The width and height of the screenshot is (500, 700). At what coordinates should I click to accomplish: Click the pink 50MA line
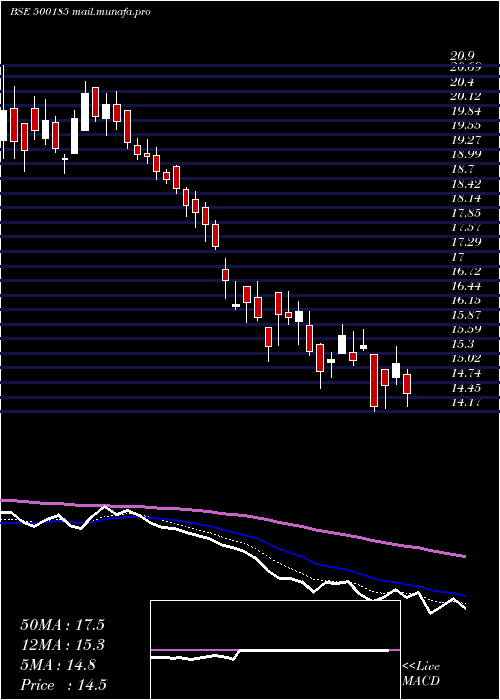[232, 515]
